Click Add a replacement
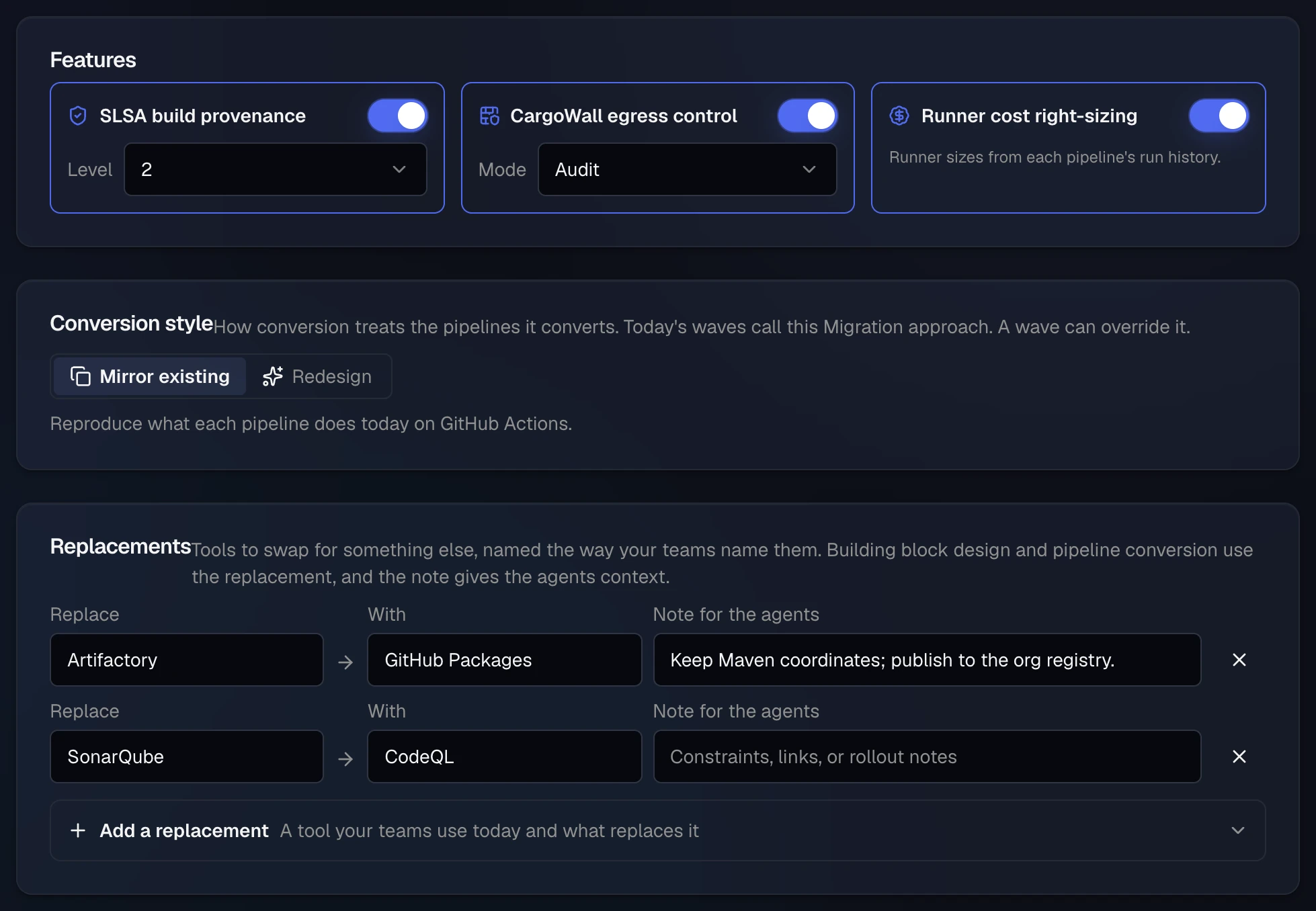This screenshot has height=911, width=1316. [x=657, y=830]
